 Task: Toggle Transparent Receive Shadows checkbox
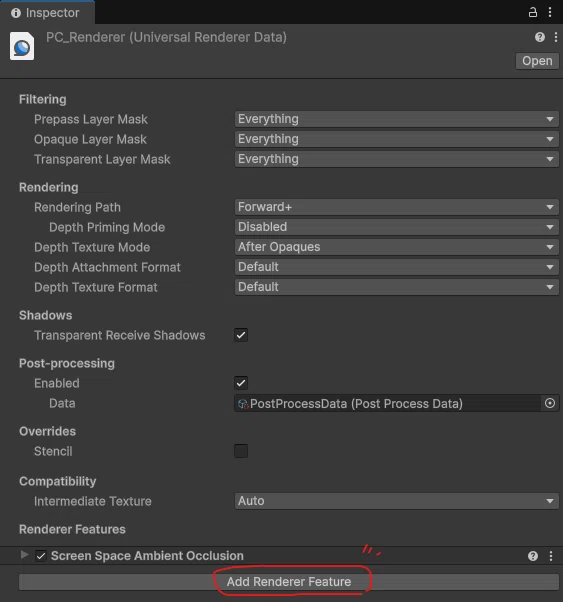click(x=241, y=335)
